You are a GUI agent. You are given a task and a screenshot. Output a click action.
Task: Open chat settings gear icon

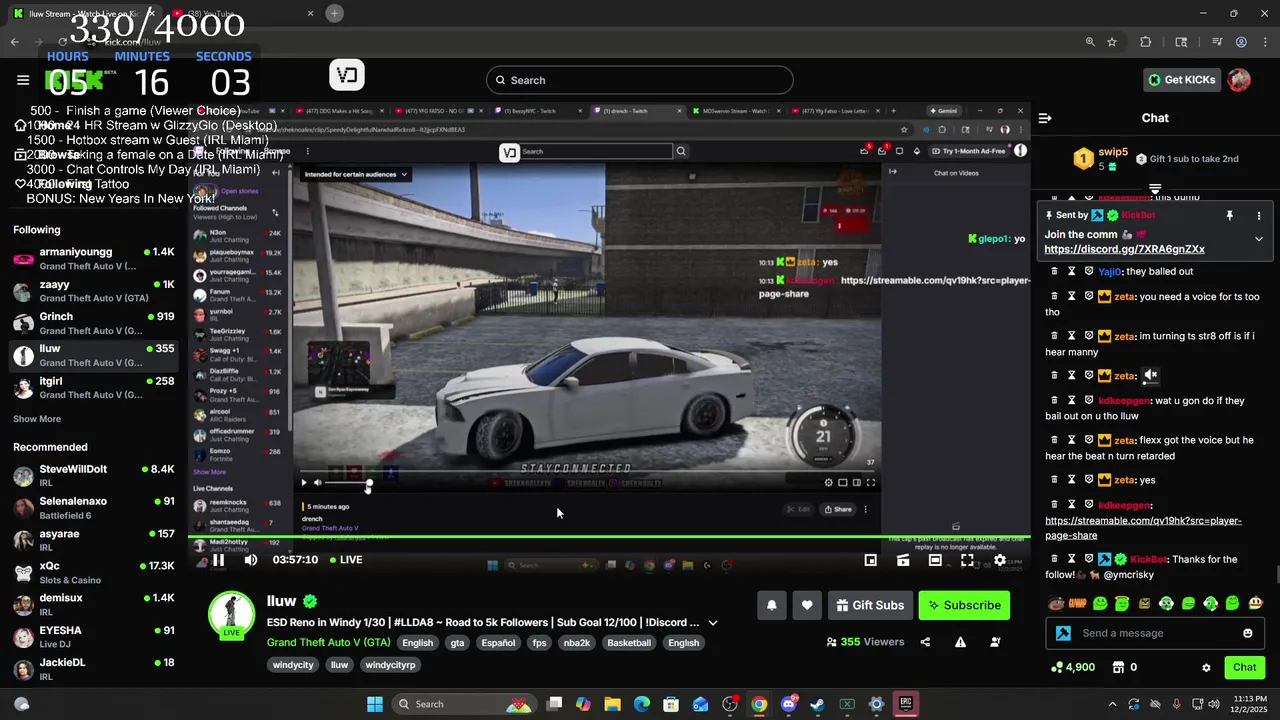1206,667
